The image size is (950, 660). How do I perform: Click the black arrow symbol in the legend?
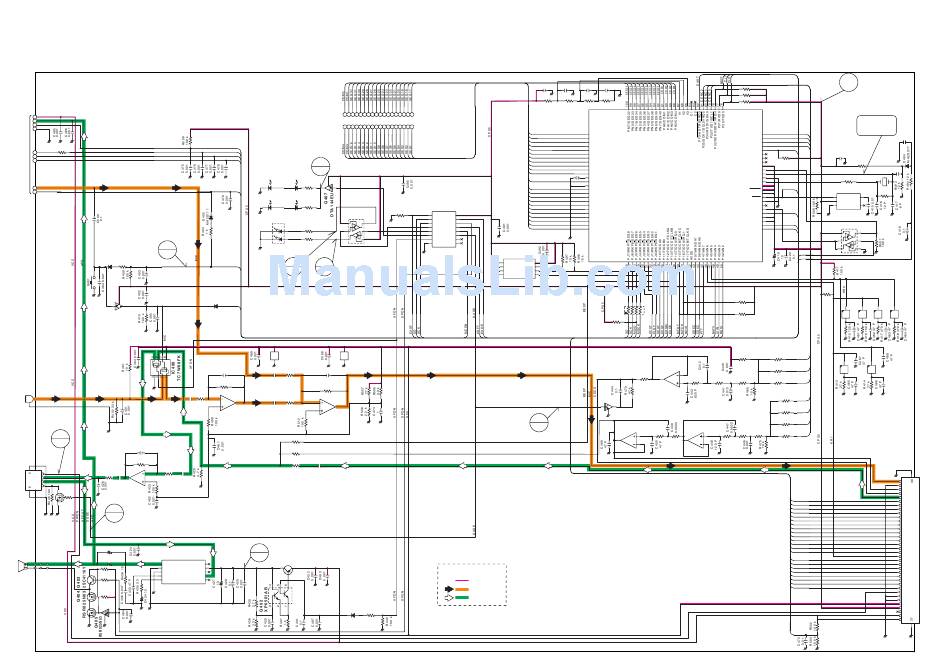[447, 590]
